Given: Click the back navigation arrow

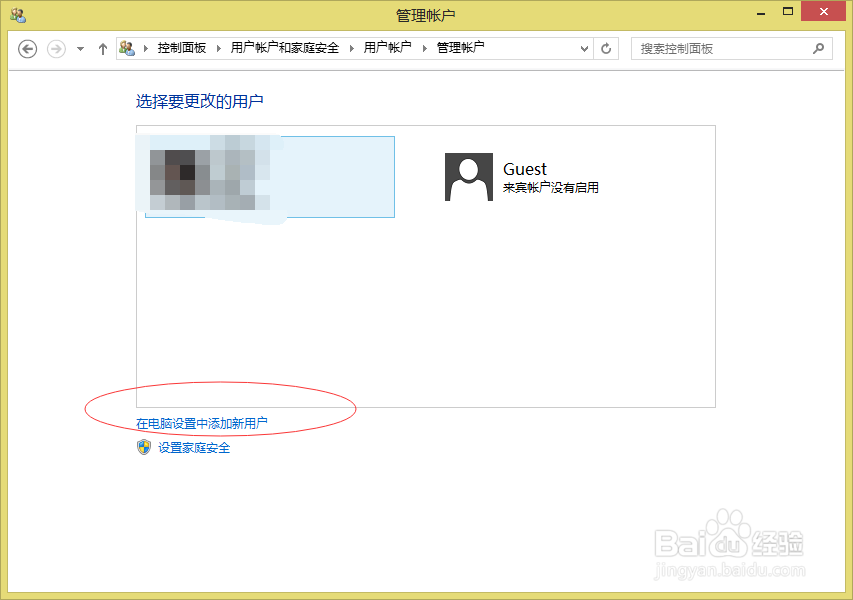Looking at the screenshot, I should coord(27,47).
